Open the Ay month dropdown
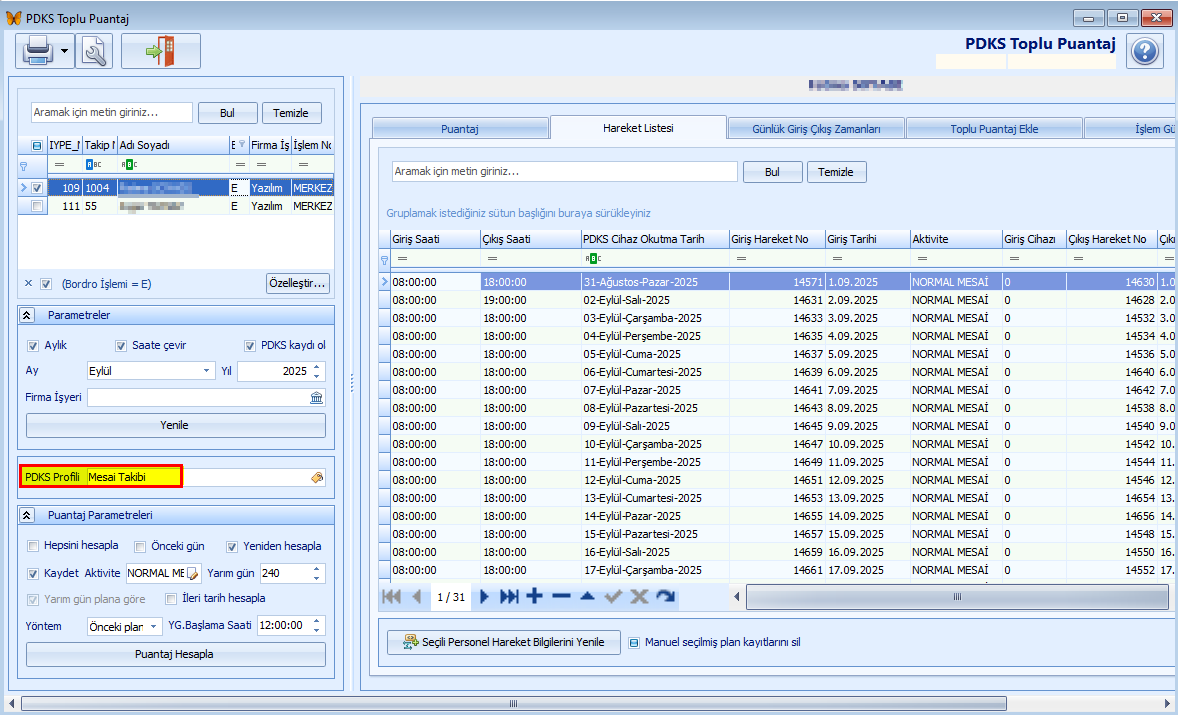 (x=207, y=371)
